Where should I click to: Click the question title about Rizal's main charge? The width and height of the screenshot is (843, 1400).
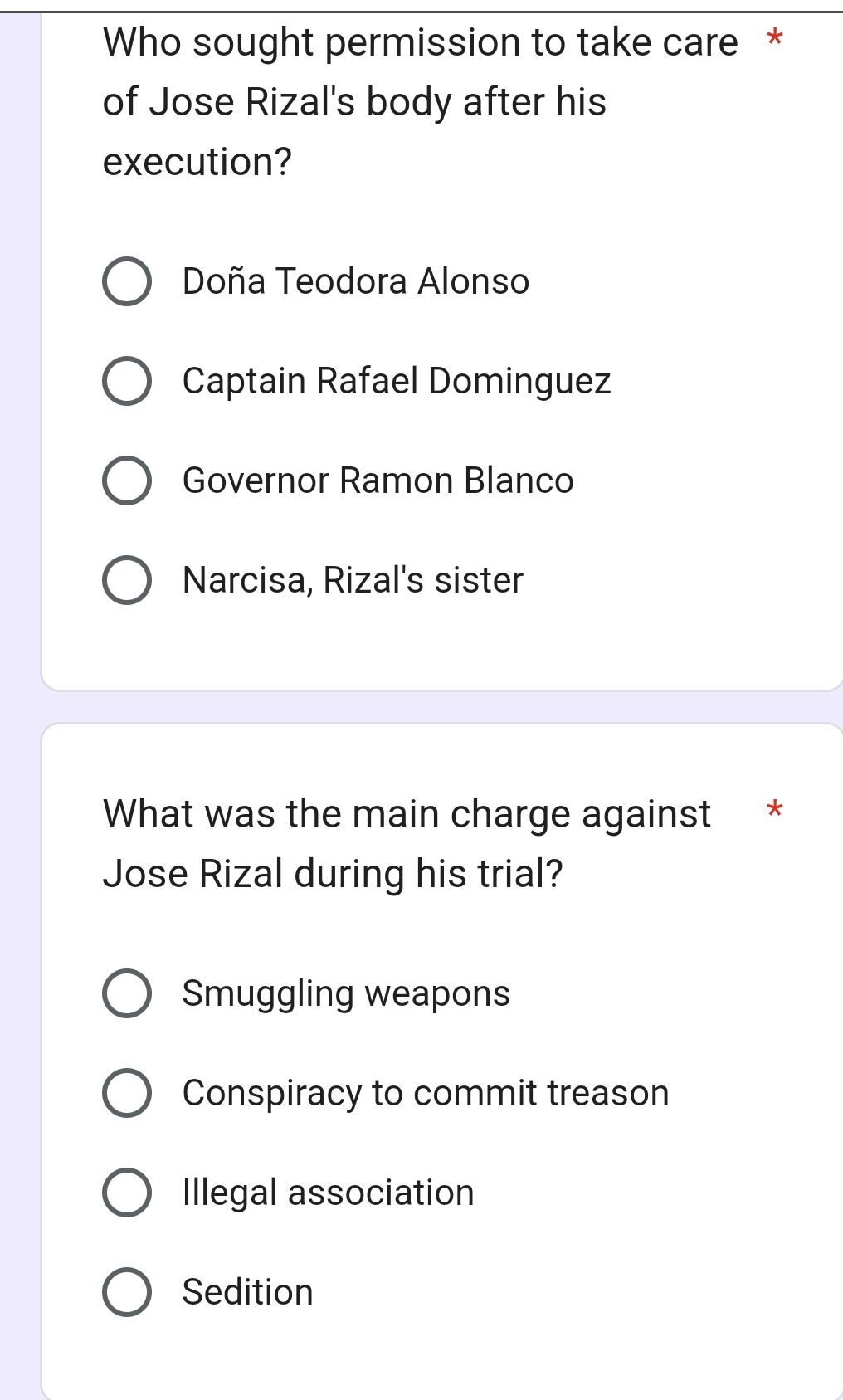(407, 843)
